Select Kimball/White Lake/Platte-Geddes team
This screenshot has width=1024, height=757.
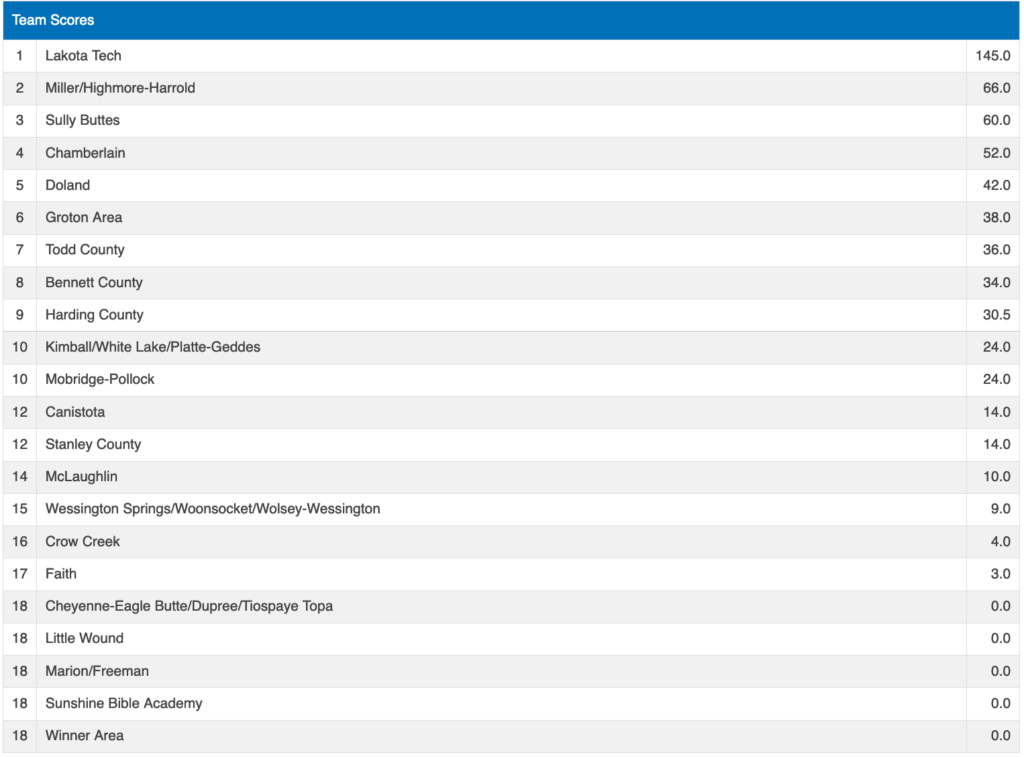click(x=152, y=347)
